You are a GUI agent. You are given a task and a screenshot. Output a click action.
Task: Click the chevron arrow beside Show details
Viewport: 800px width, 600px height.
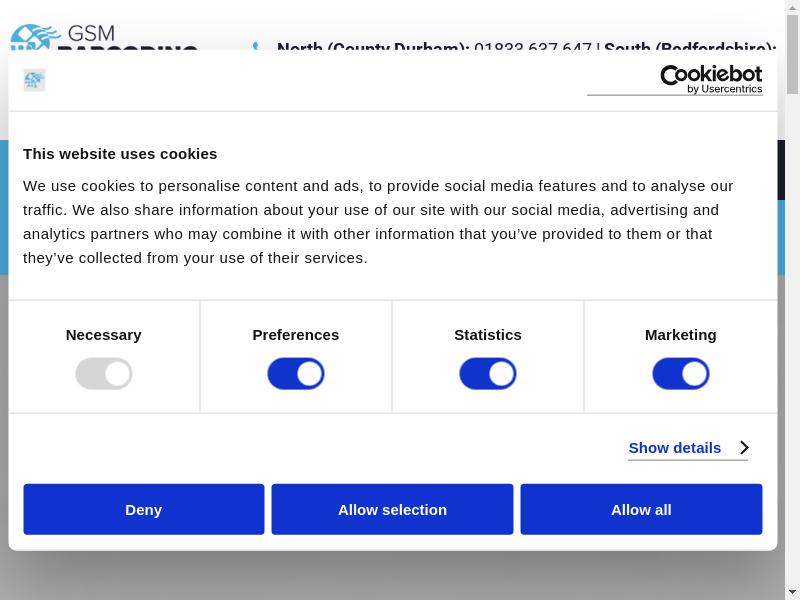(x=744, y=448)
